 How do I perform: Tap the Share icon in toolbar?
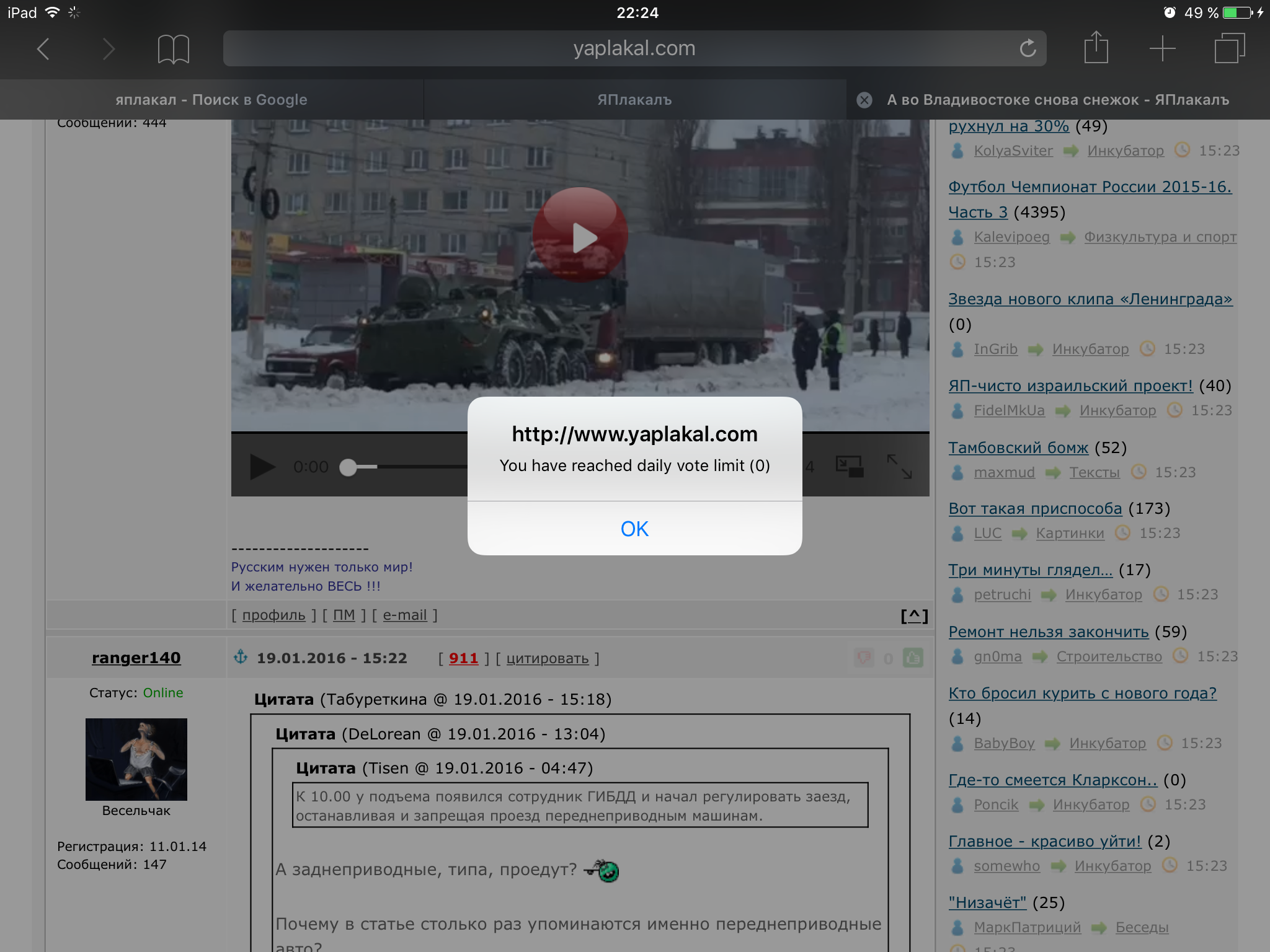[1096, 48]
